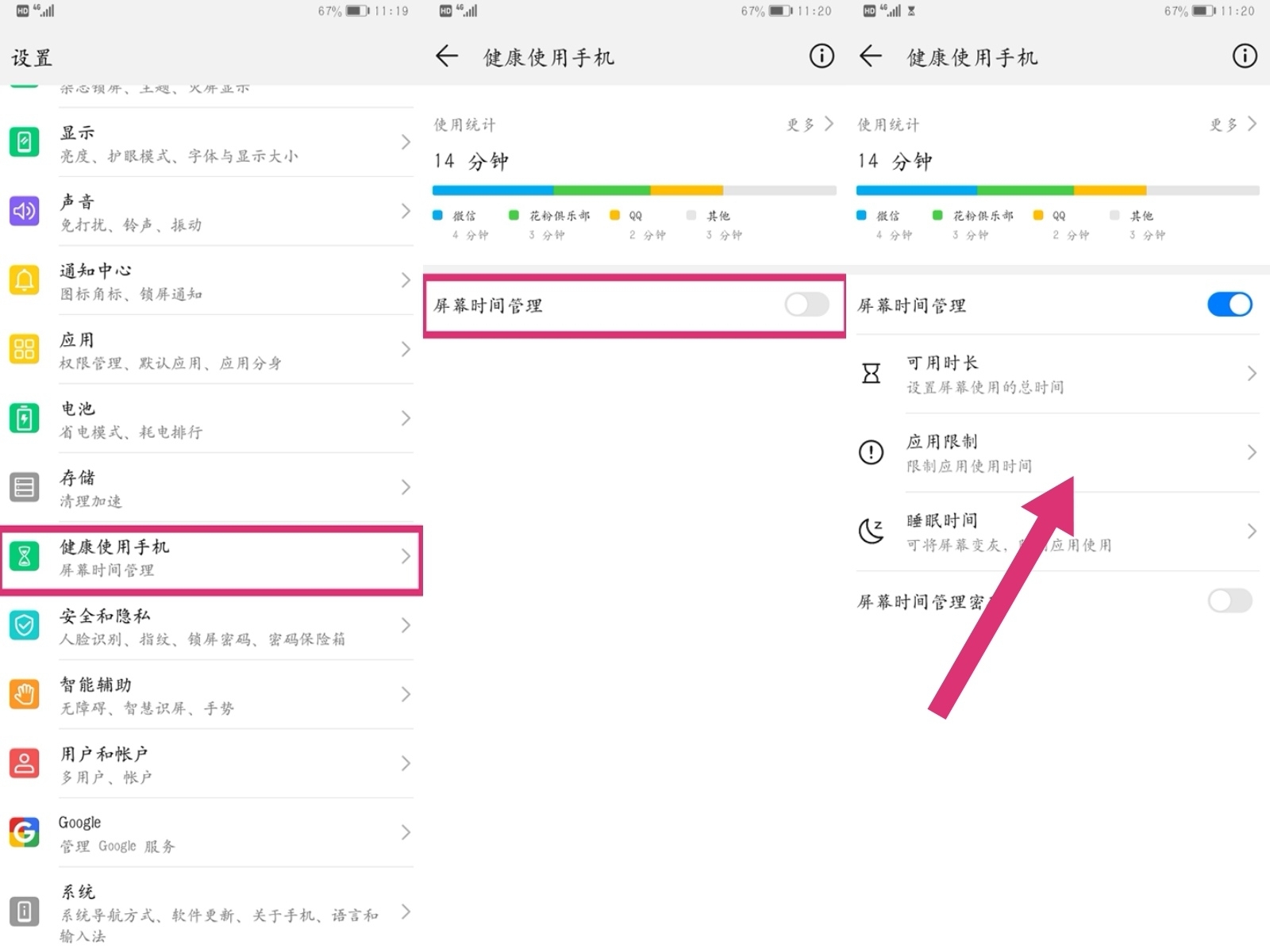Screen dimensions: 1270x952
Task: Select the 用户和帐户 settings entry
Action: [x=211, y=764]
